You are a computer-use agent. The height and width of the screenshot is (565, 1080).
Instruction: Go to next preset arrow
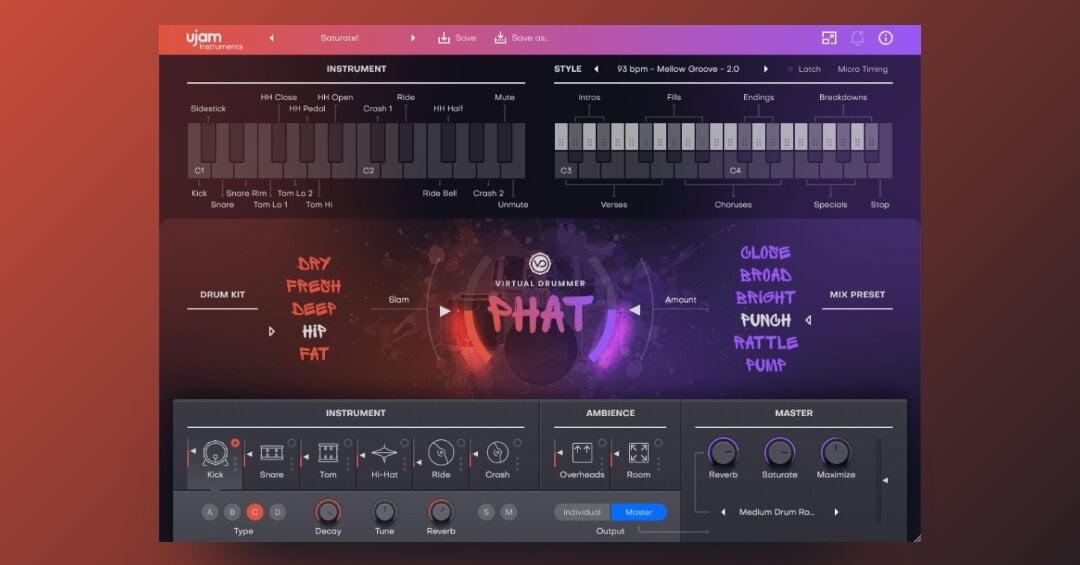pos(413,39)
